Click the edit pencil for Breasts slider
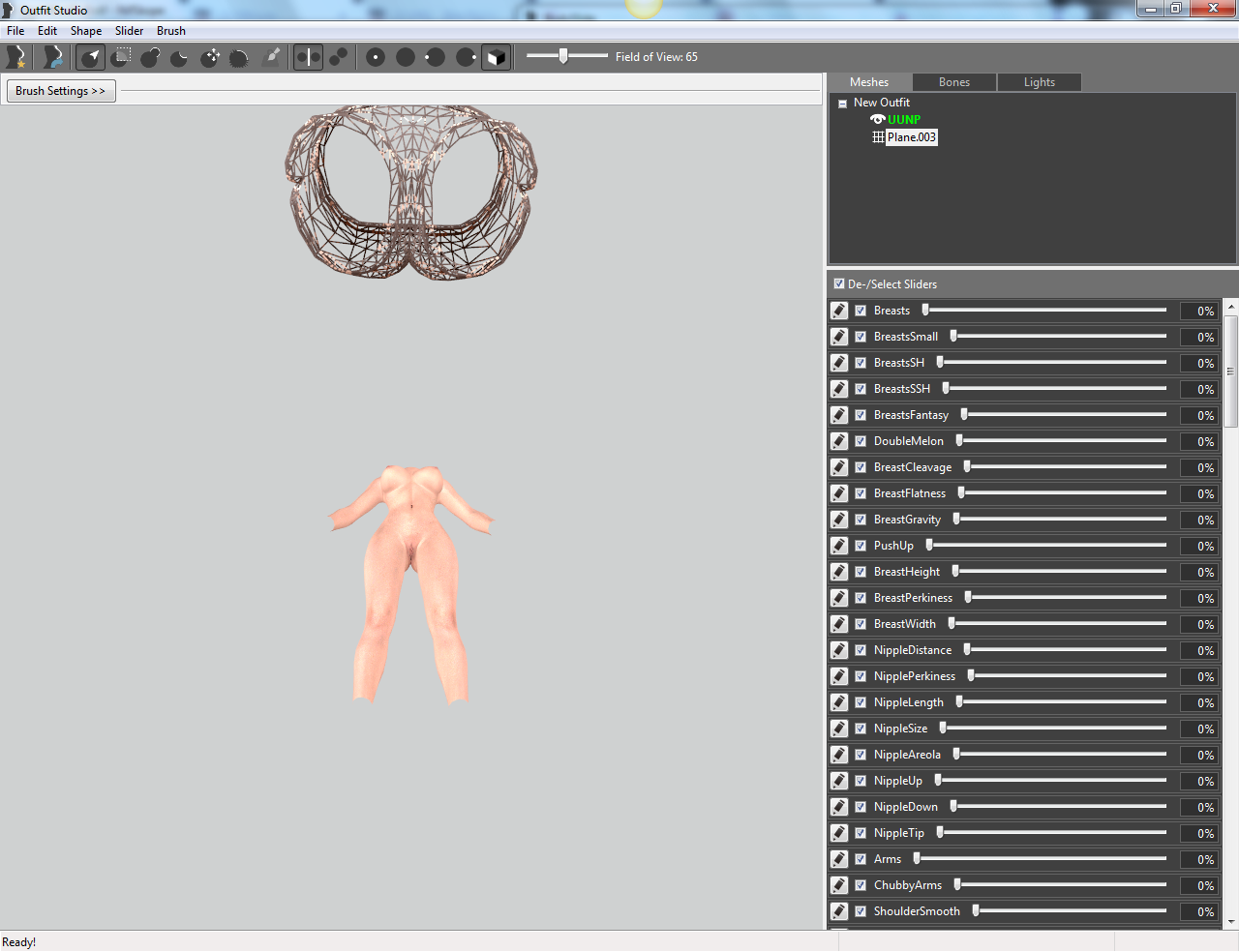 click(839, 311)
